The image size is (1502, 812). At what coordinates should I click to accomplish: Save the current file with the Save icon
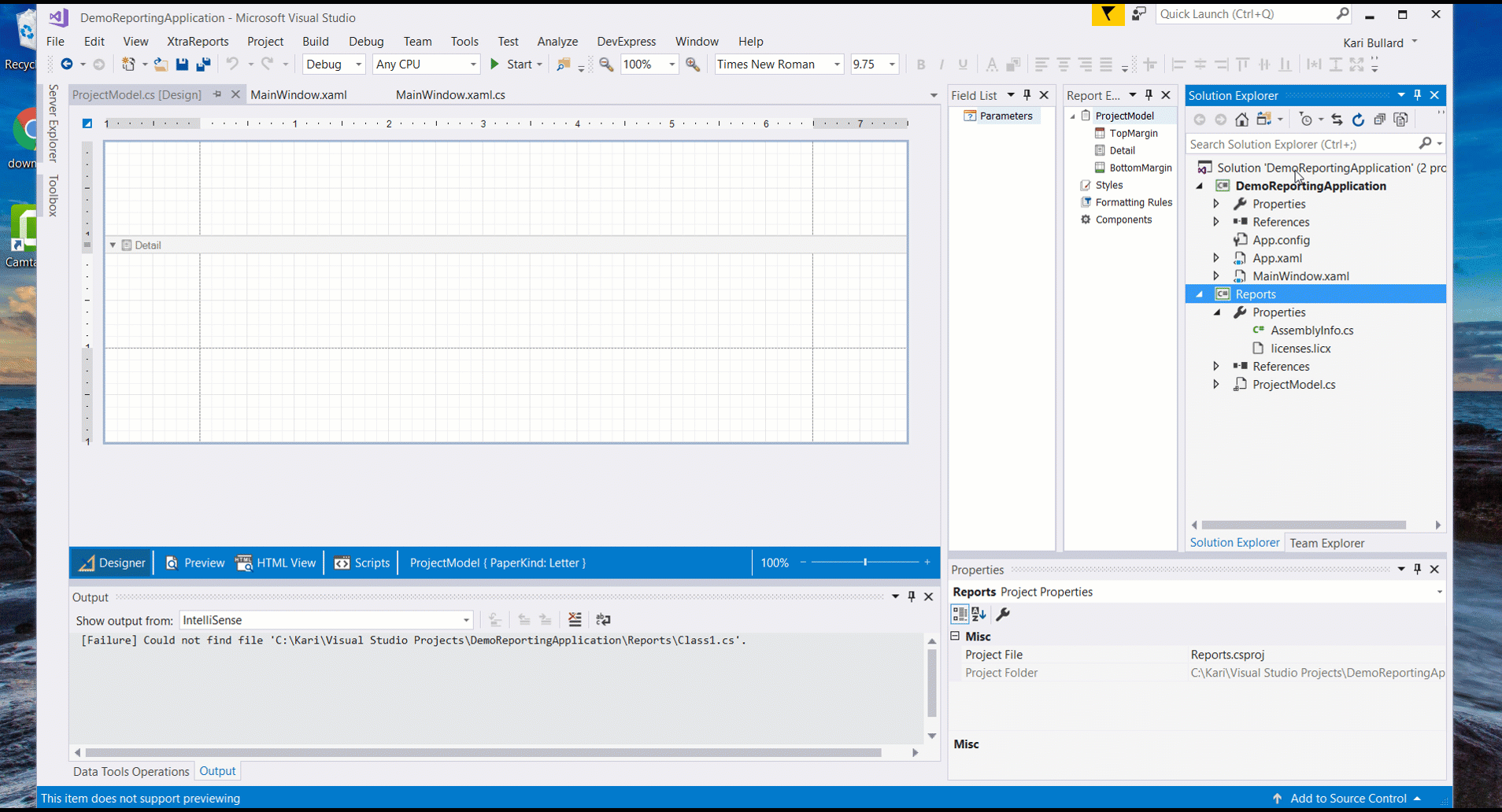point(182,65)
